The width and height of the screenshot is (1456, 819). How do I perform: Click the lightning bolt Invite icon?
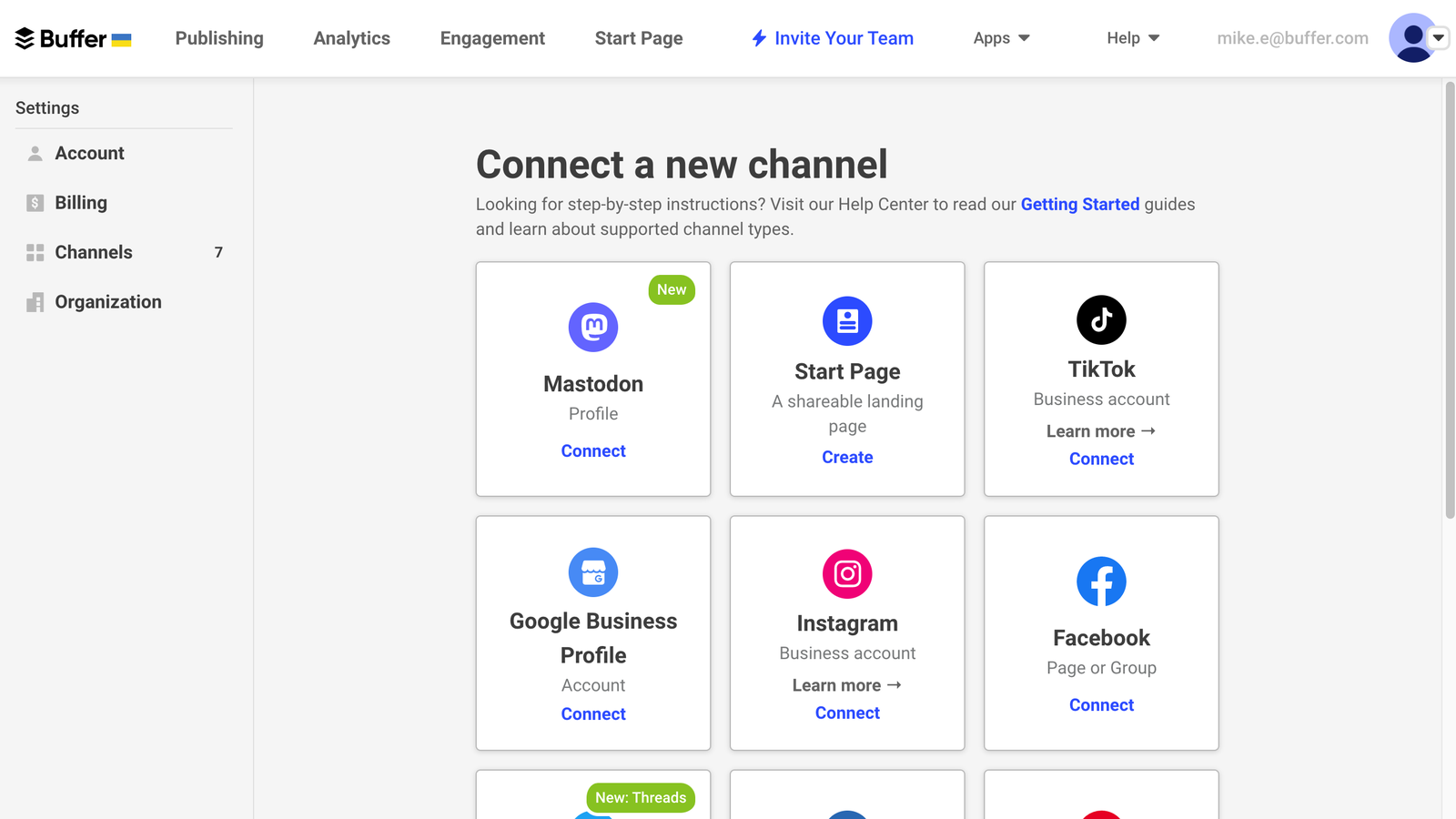tap(761, 37)
